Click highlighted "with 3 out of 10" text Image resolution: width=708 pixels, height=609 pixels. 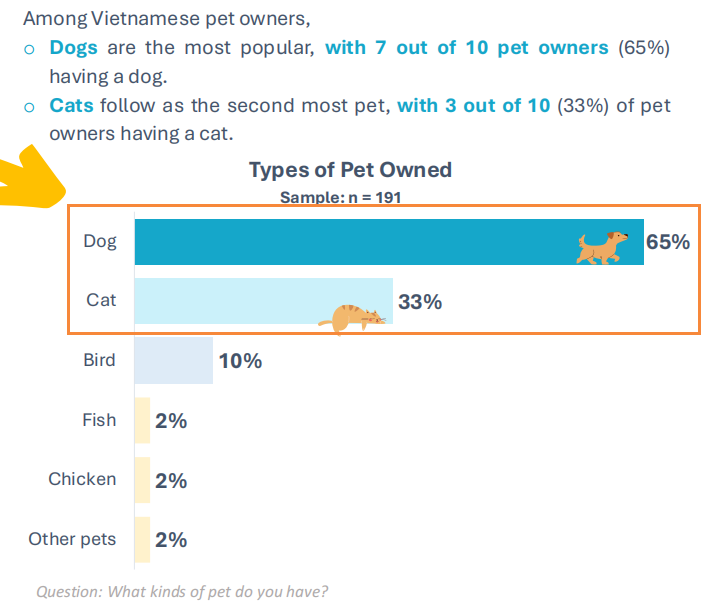(x=473, y=105)
